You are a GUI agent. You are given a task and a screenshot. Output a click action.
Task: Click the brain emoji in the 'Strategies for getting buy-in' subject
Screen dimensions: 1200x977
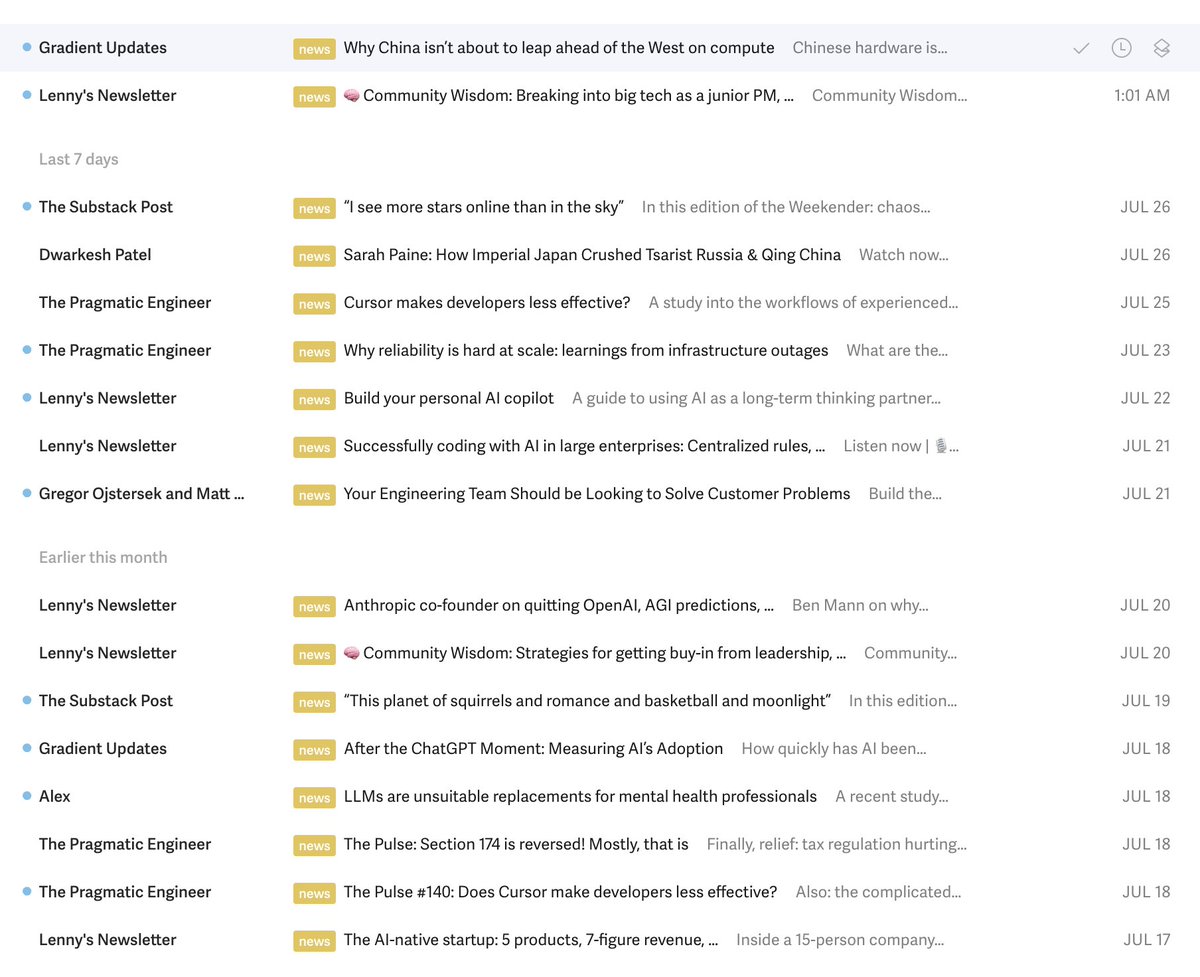(352, 653)
